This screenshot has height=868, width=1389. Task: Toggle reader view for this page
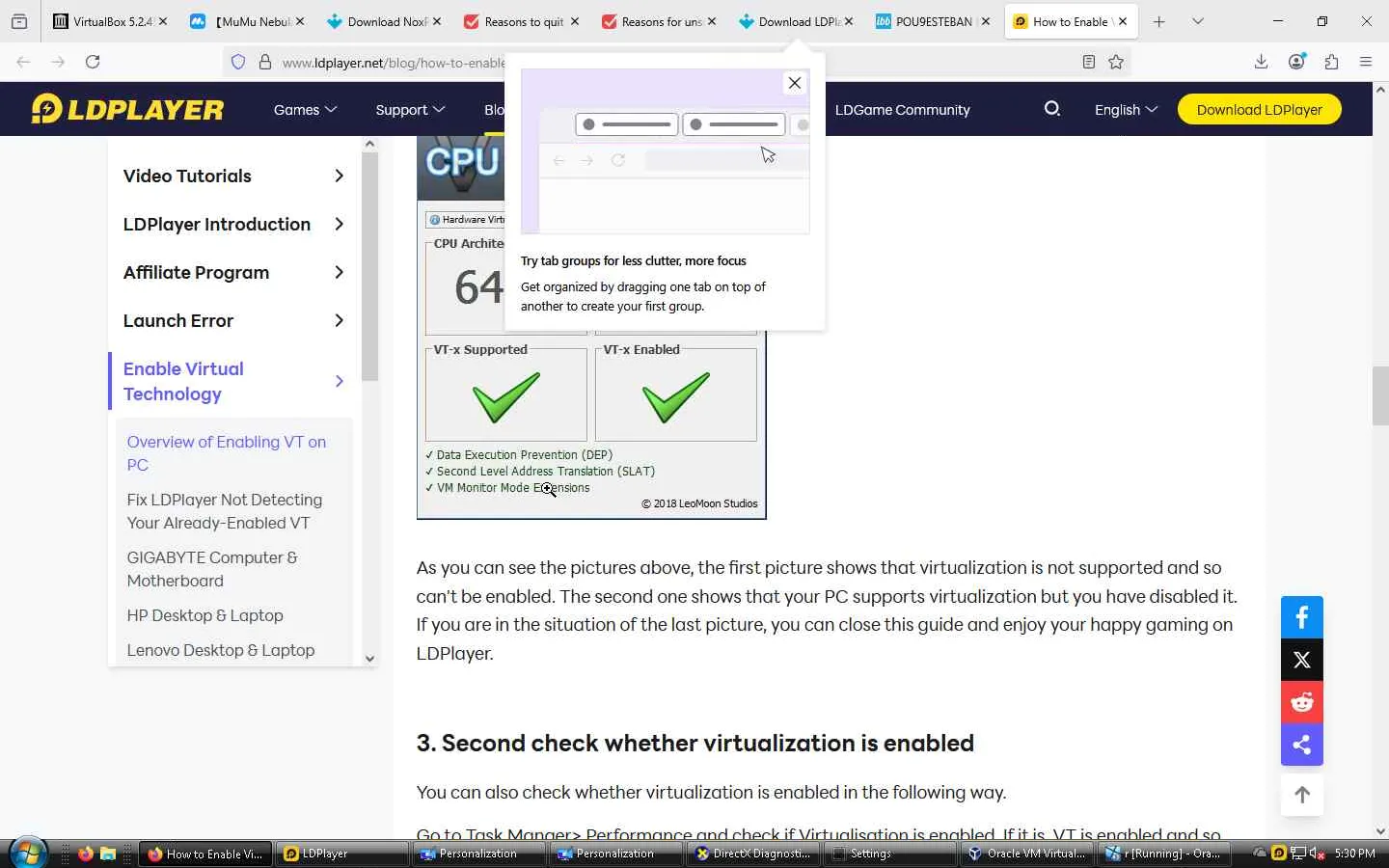[x=1088, y=62]
